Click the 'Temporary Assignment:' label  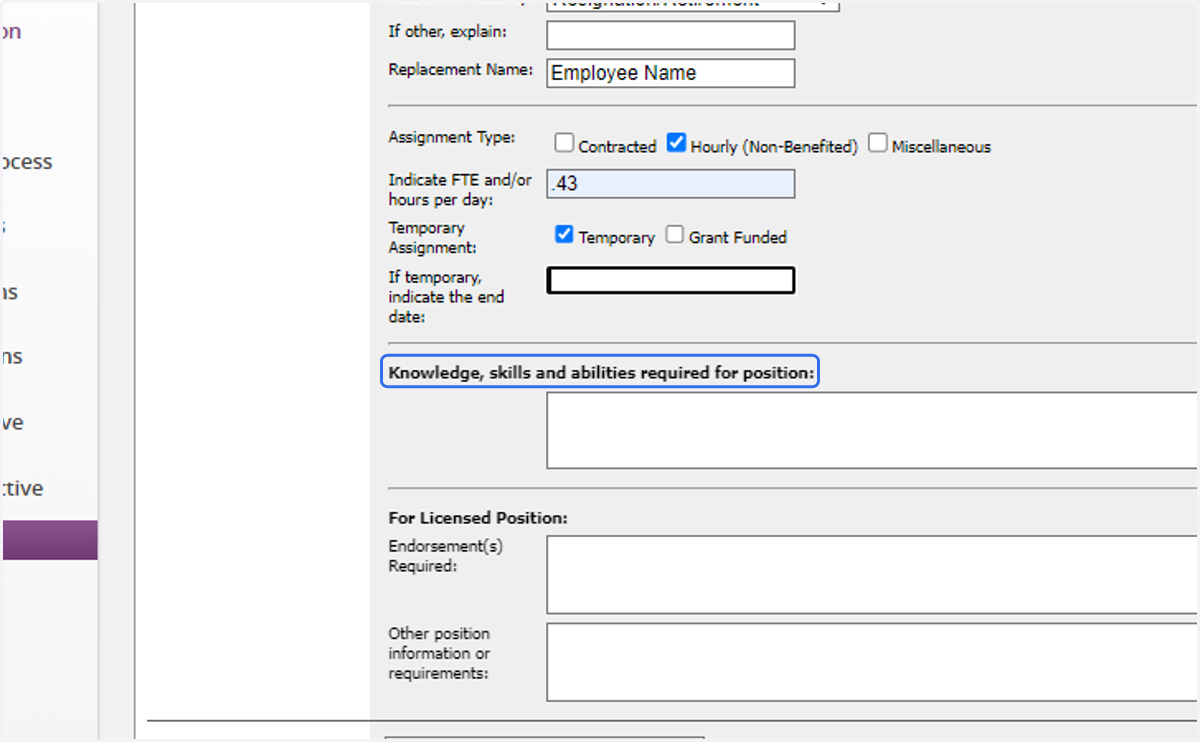[432, 237]
